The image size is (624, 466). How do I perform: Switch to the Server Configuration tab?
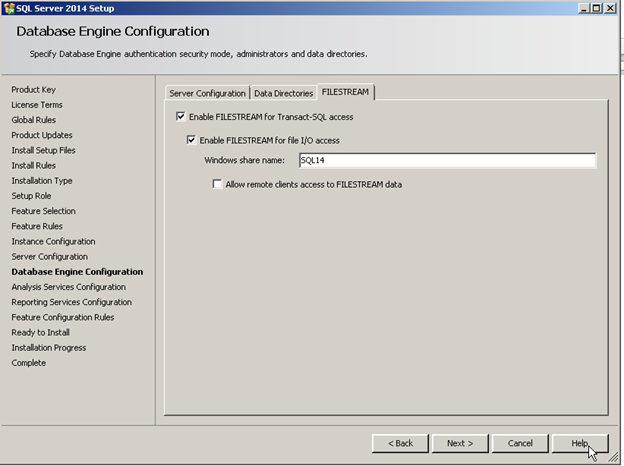(207, 94)
